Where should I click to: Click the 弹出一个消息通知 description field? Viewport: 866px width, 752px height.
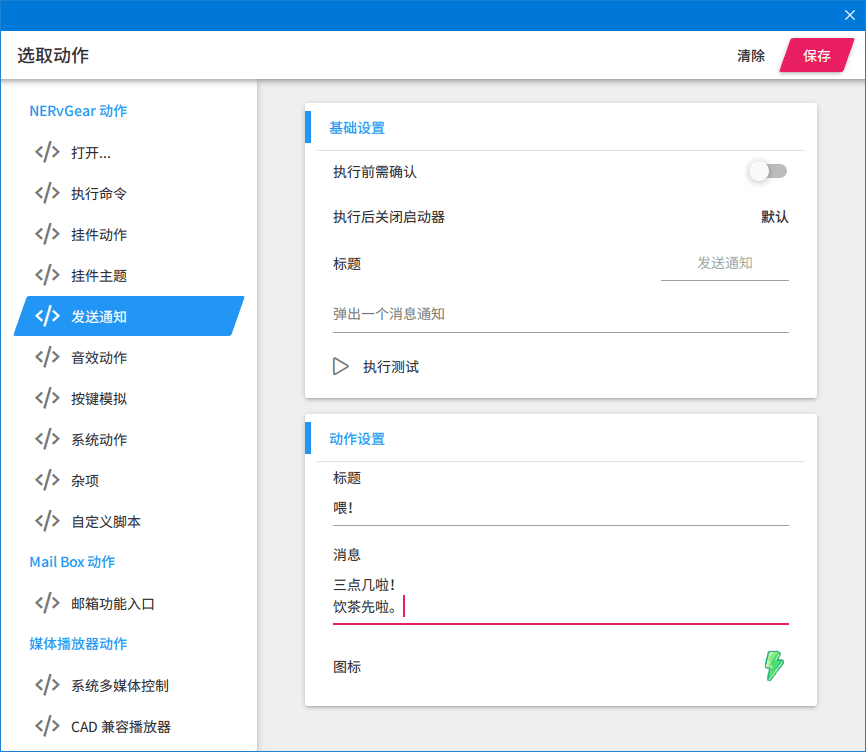tap(561, 315)
